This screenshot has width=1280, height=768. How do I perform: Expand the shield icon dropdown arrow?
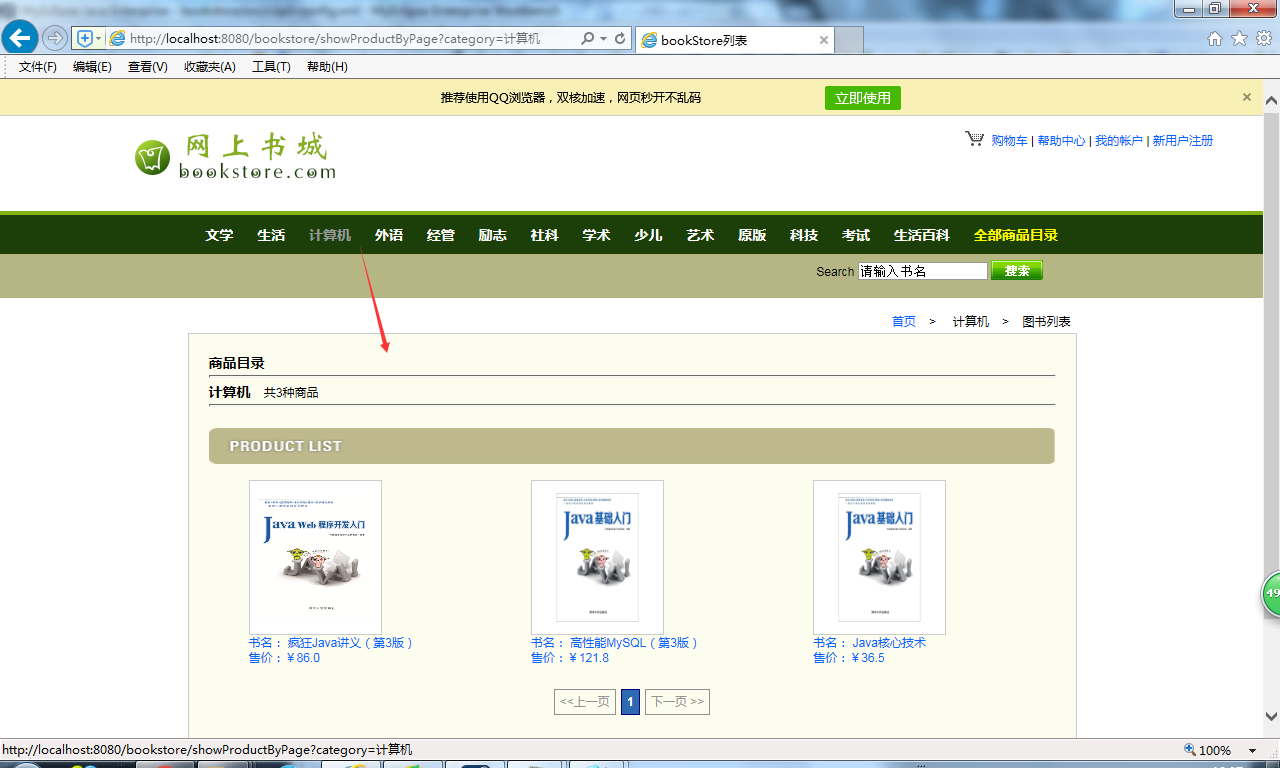[x=98, y=38]
